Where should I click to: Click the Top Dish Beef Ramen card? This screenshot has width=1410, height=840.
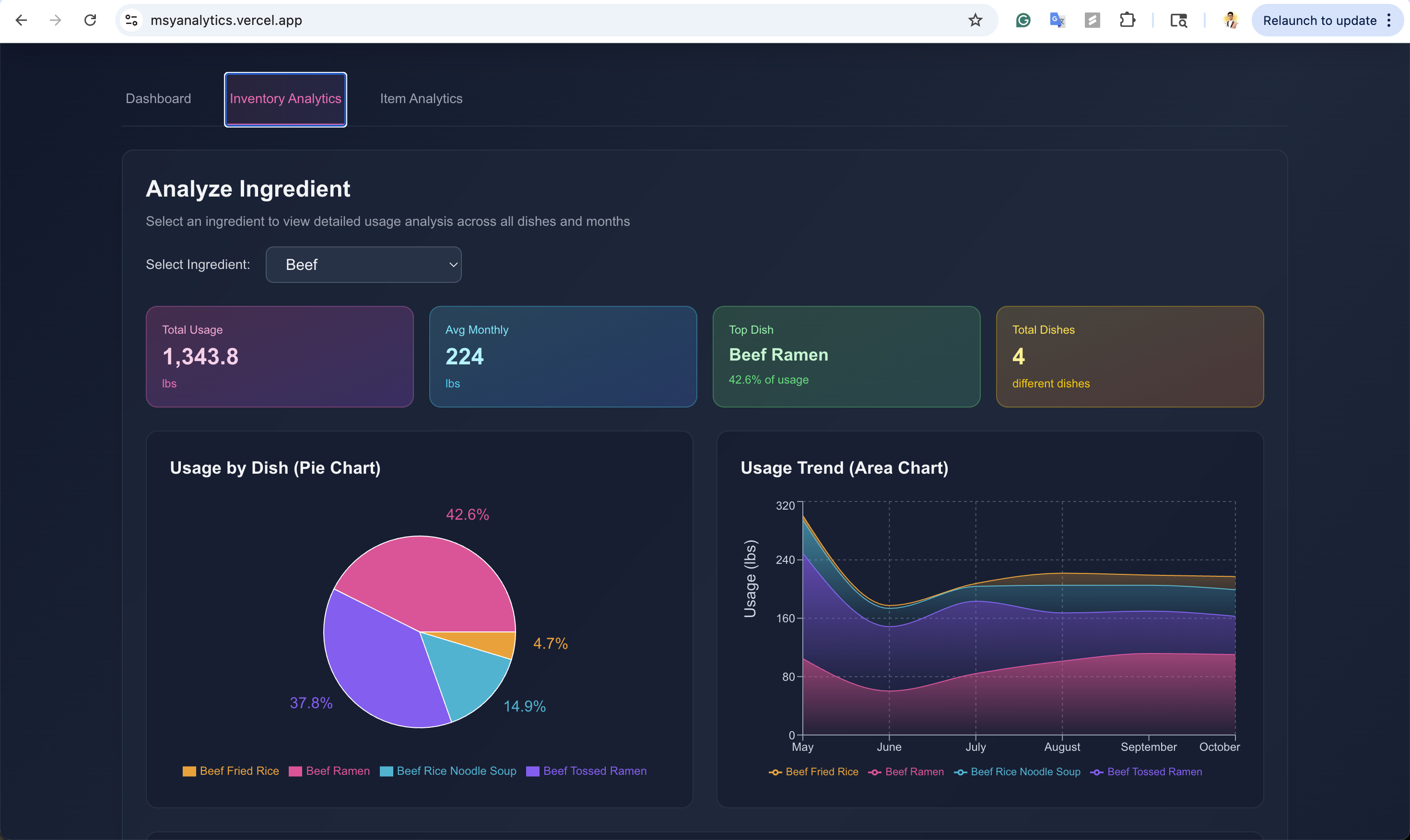[846, 356]
